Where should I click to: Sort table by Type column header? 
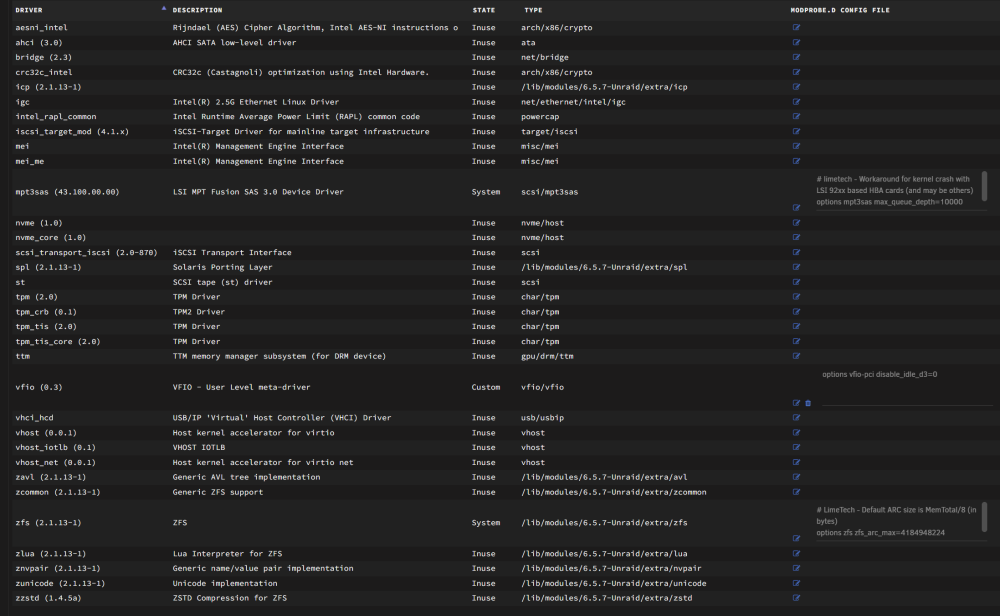tap(533, 10)
